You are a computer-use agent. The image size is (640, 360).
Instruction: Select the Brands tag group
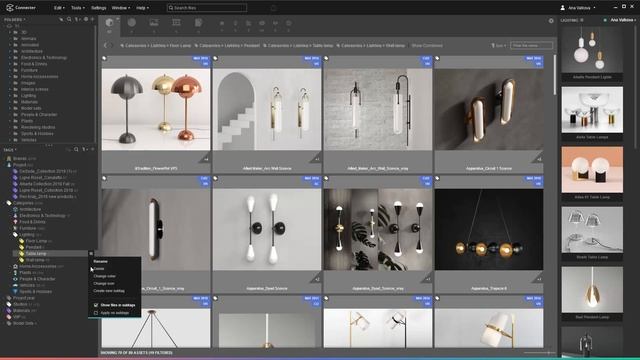tap(20, 158)
